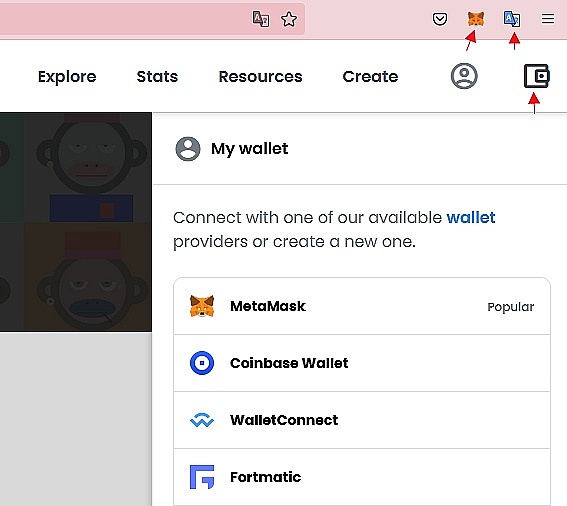567x506 pixels.
Task: Connect with Coinbase Wallet
Action: tap(362, 363)
